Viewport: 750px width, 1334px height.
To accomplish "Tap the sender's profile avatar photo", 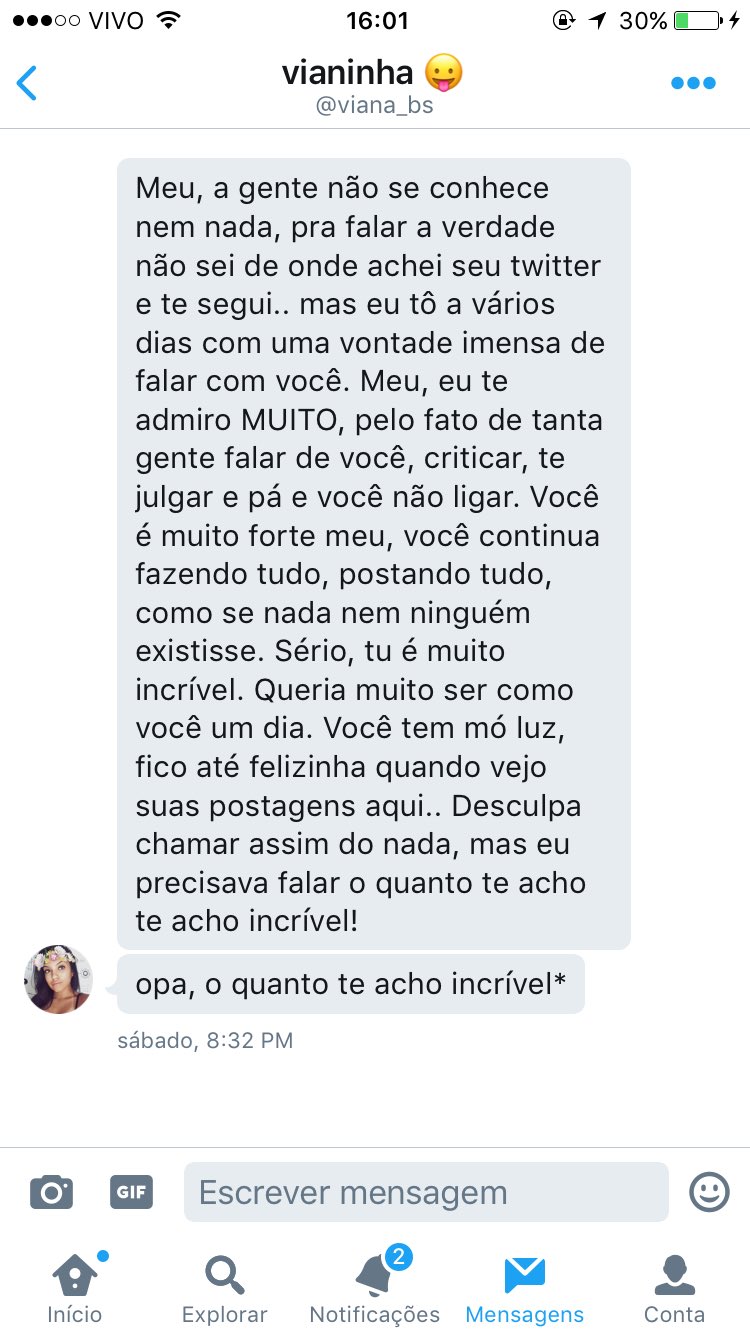I will [58, 979].
